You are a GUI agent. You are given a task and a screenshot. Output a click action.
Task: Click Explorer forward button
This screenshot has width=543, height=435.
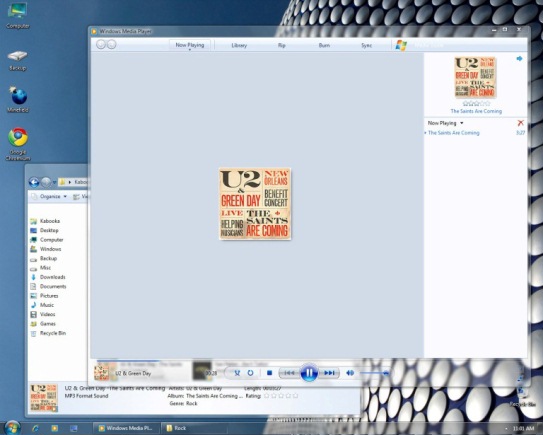pos(46,182)
